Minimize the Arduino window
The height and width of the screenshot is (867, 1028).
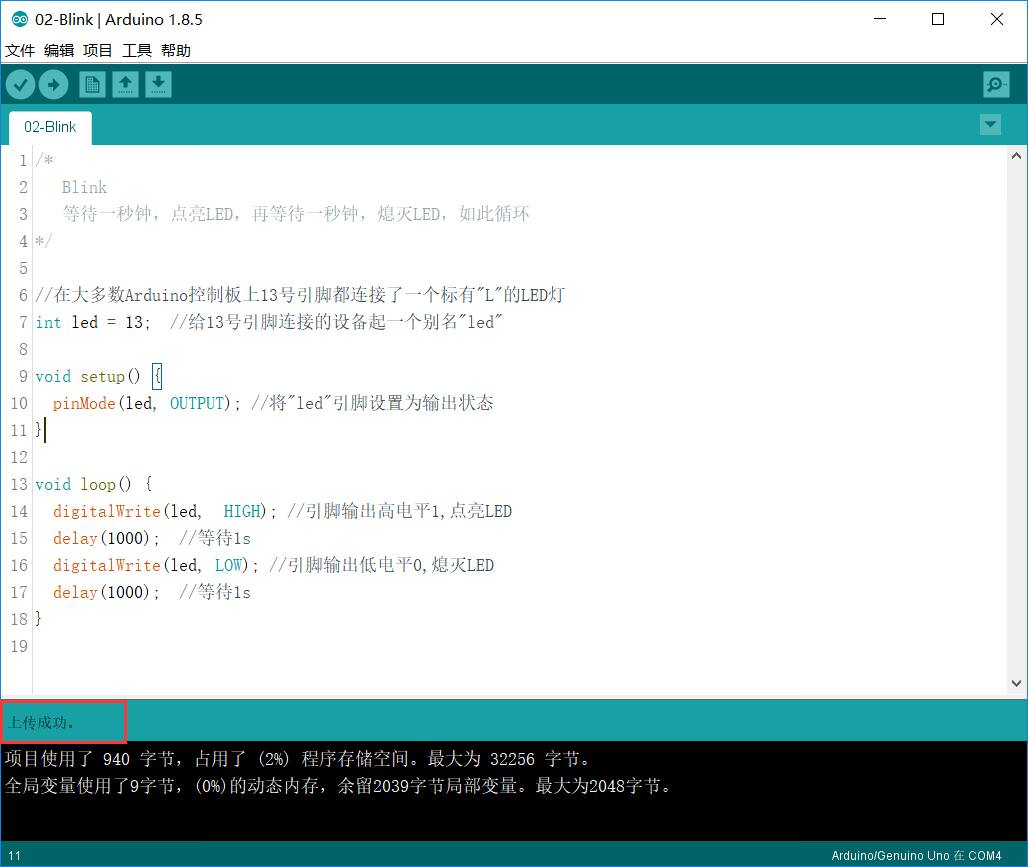[x=880, y=19]
